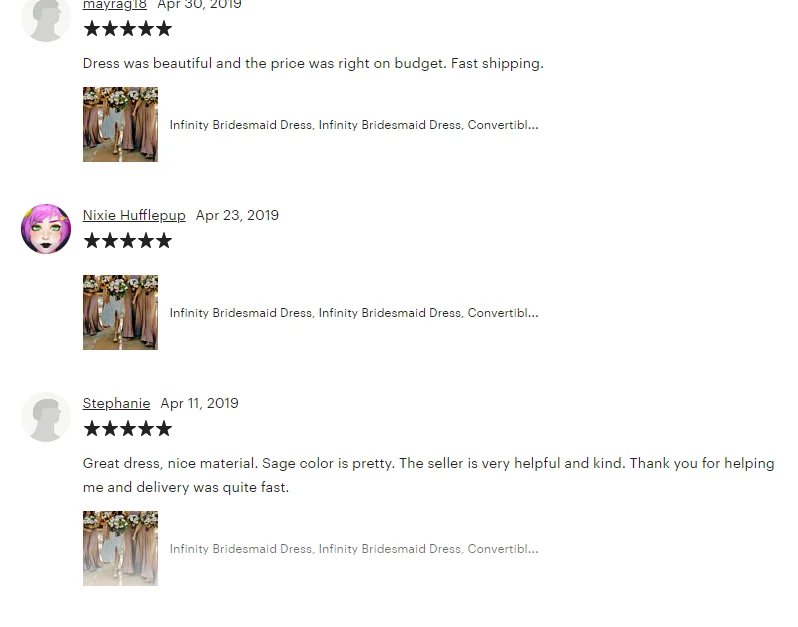The height and width of the screenshot is (627, 798).
Task: Open Stephanie's gray default avatar
Action: (46, 417)
